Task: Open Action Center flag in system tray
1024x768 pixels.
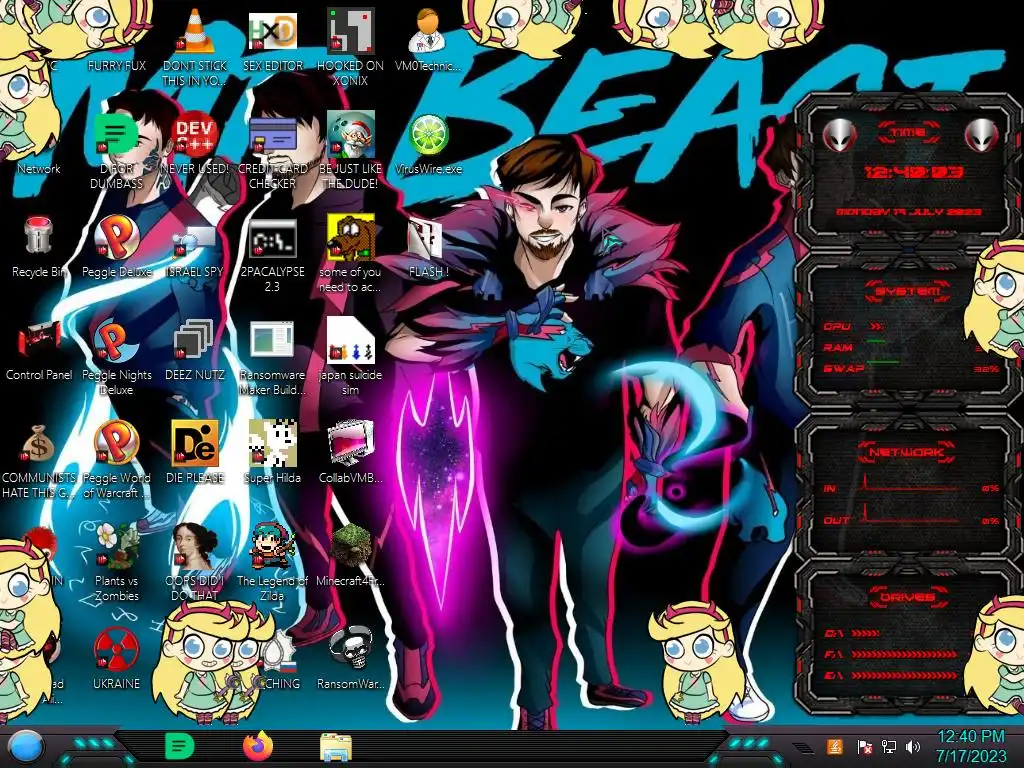Action: point(864,747)
